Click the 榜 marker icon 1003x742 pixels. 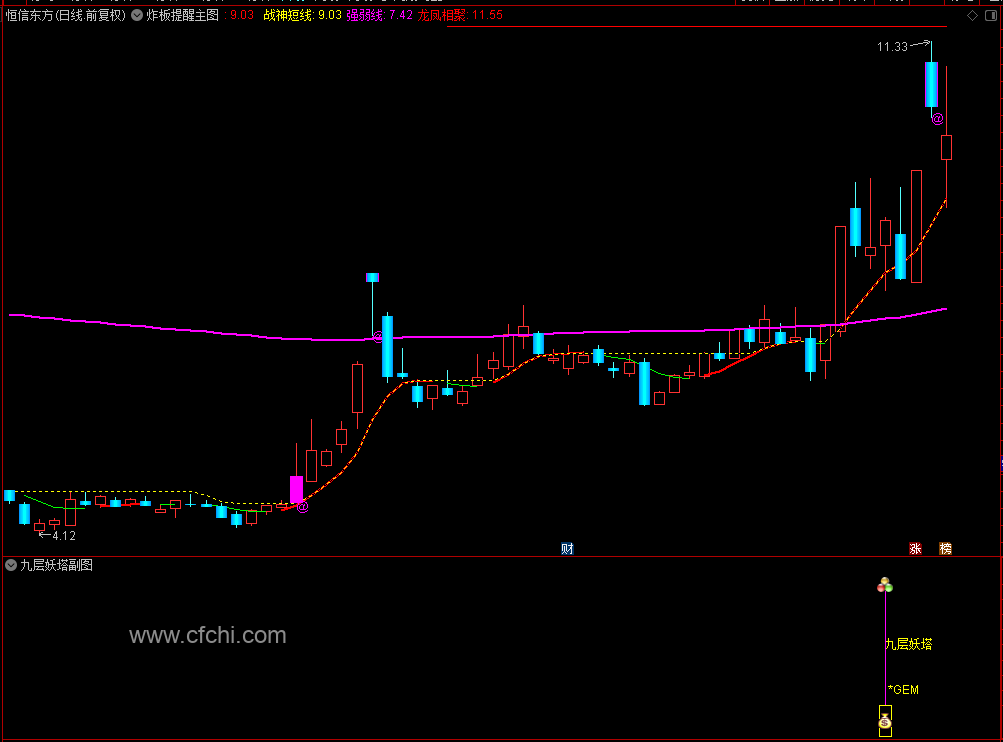pyautogui.click(x=945, y=548)
